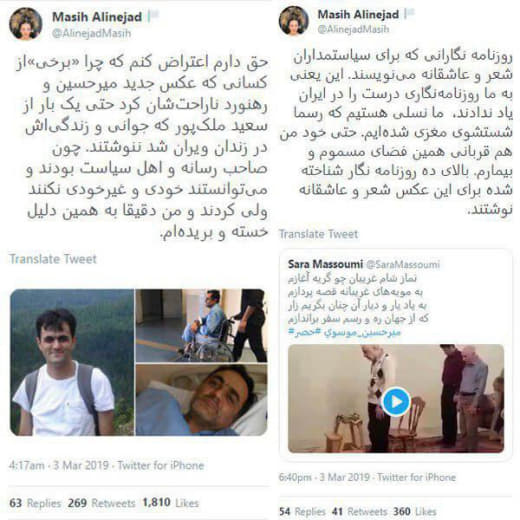520x520 pixels.
Task: View the 269 Retweets list
Action: coord(101,503)
